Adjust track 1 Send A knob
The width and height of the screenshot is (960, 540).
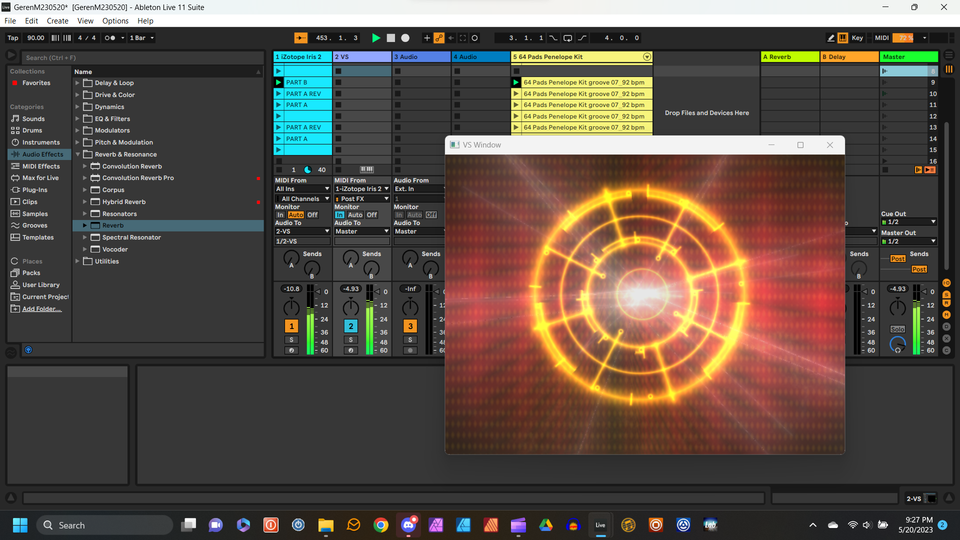click(x=291, y=259)
